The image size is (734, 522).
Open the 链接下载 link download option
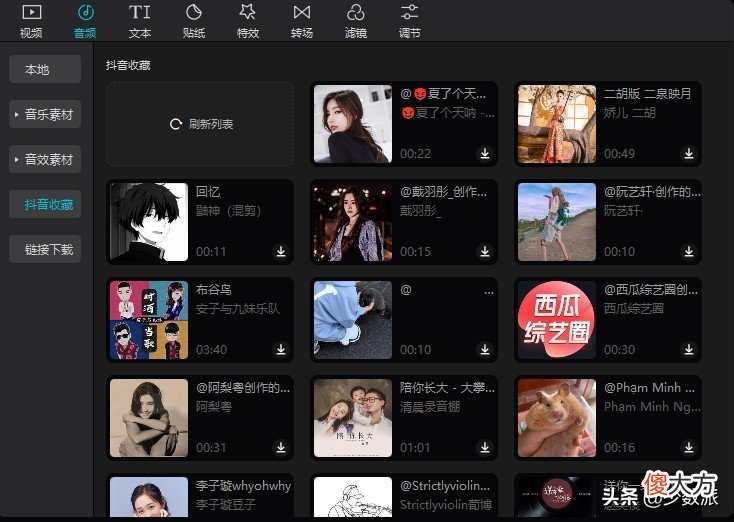pos(45,249)
